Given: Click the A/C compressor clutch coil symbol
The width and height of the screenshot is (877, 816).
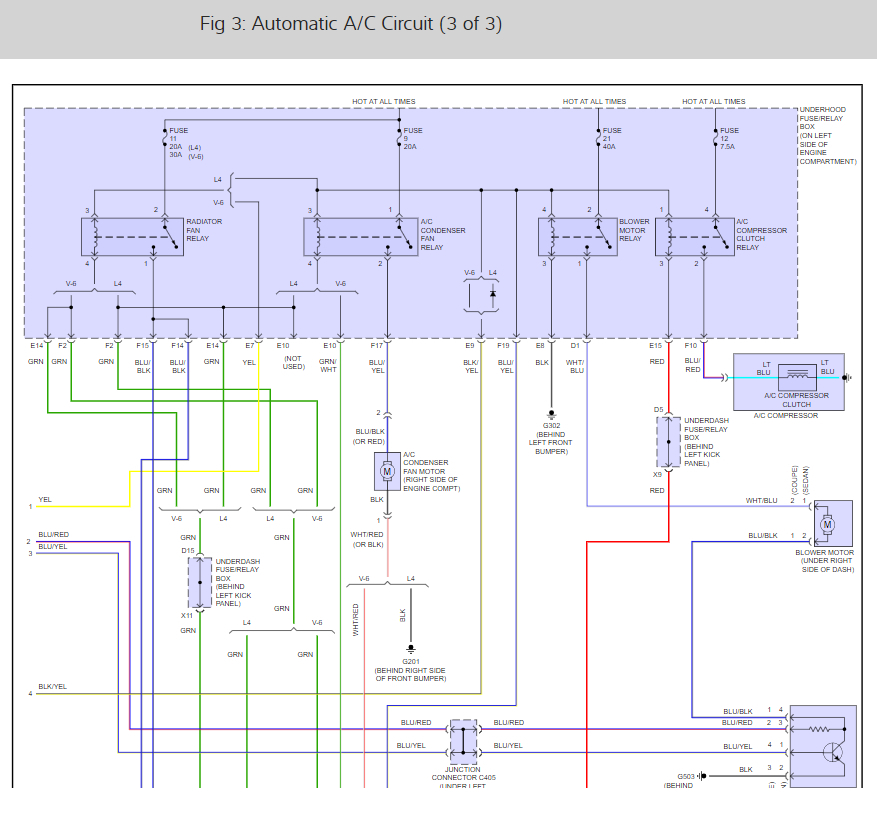Looking at the screenshot, I should tap(797, 378).
